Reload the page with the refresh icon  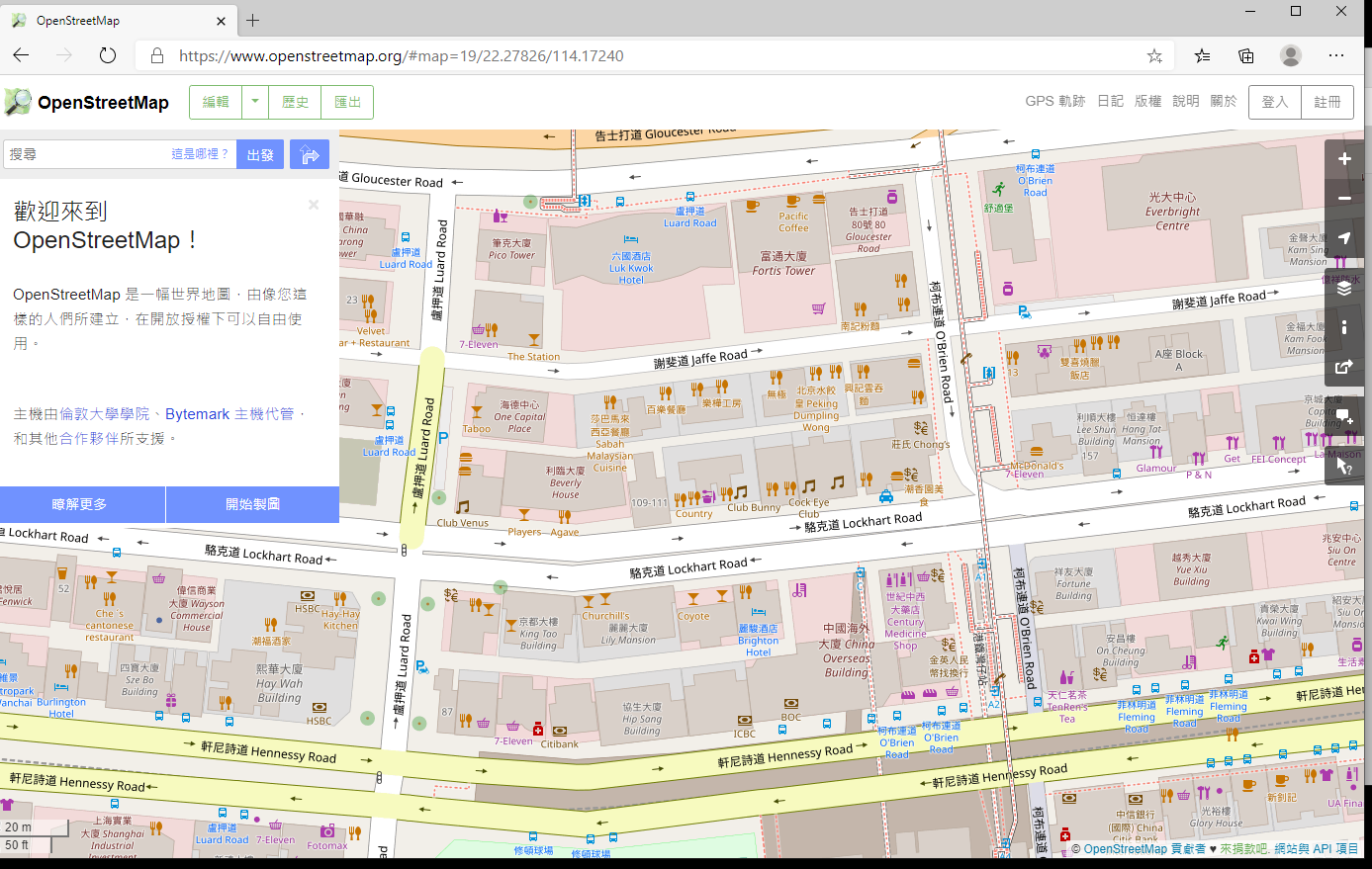pos(108,55)
